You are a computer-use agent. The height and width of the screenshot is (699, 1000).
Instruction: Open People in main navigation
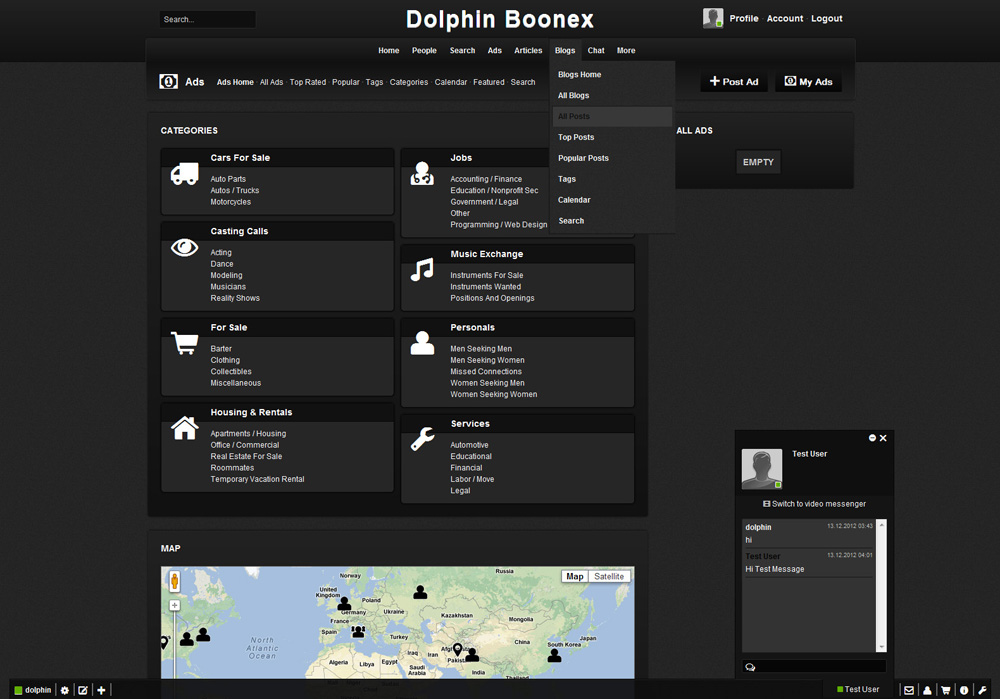(424, 50)
